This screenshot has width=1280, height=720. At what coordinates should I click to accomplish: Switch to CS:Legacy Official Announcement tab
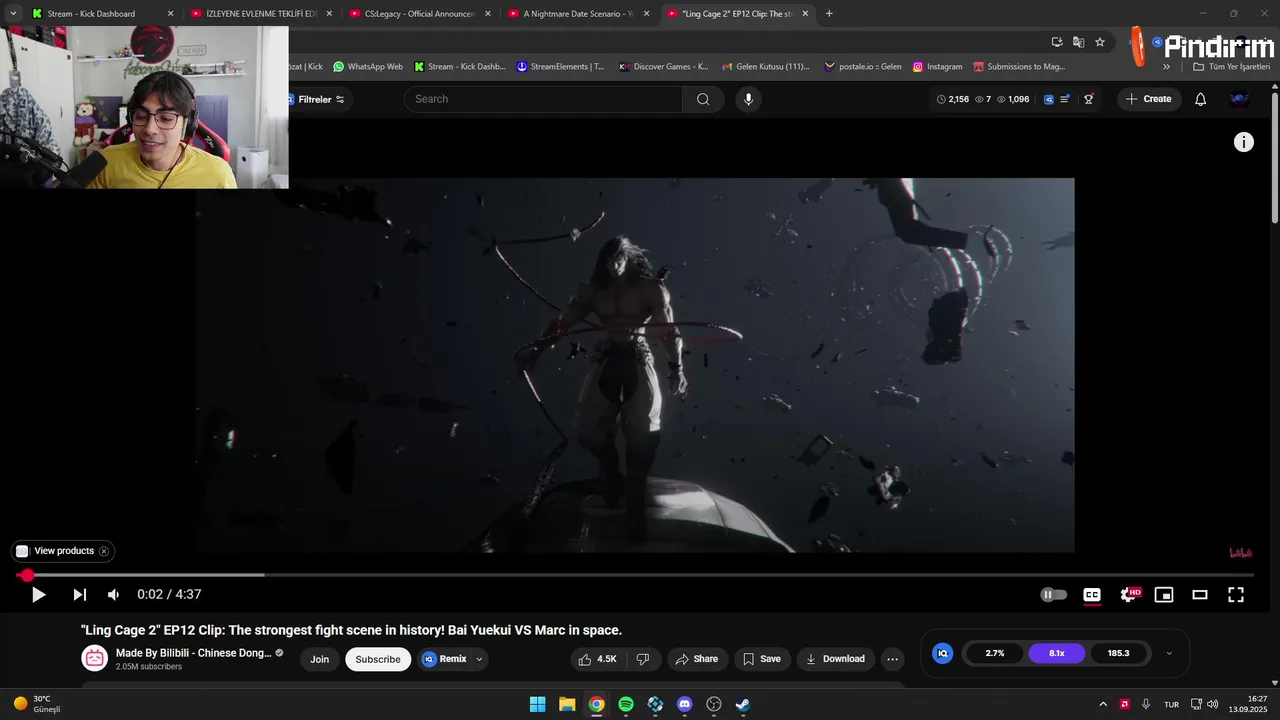419,14
